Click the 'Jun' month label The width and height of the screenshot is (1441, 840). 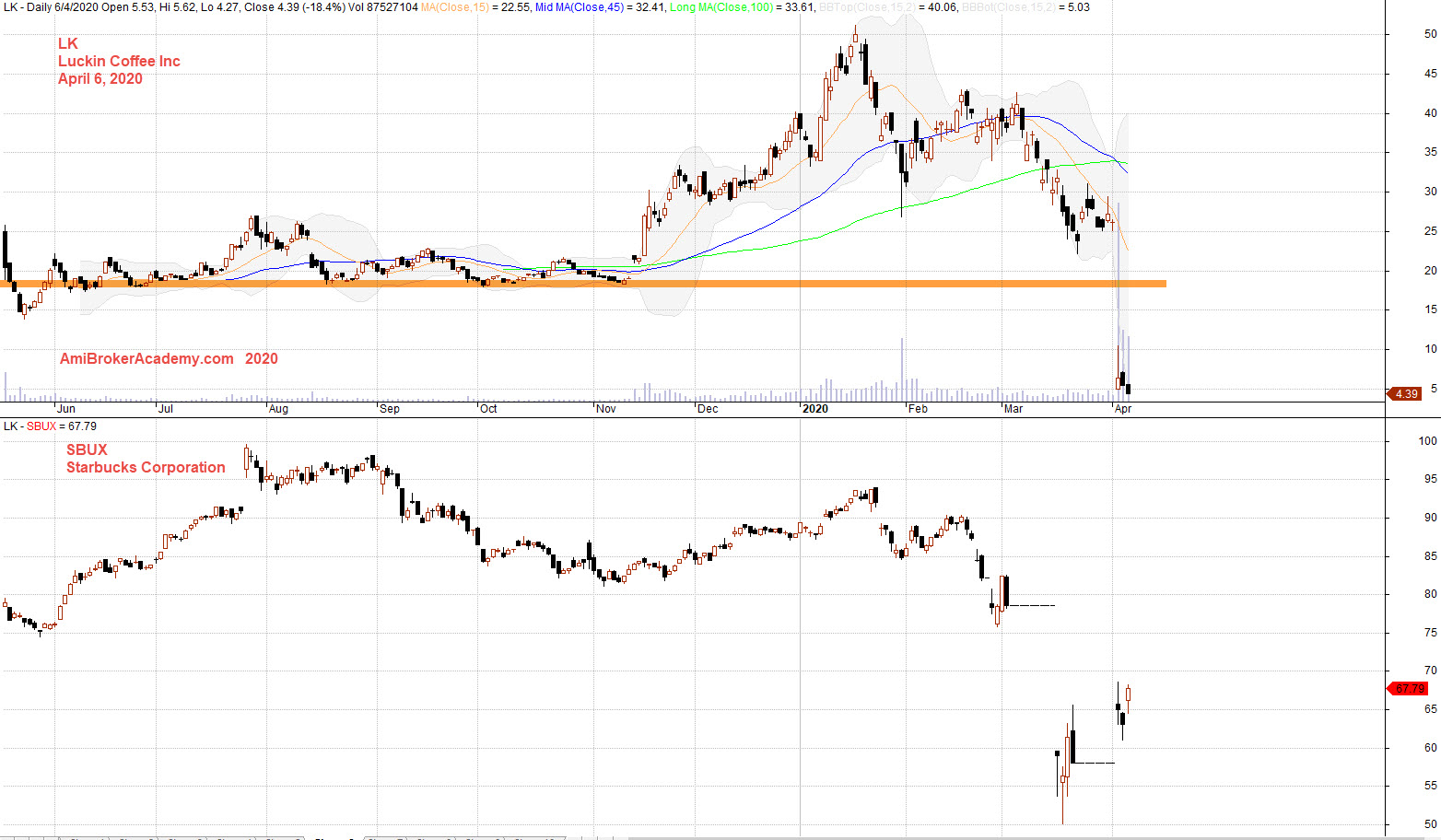(x=66, y=409)
